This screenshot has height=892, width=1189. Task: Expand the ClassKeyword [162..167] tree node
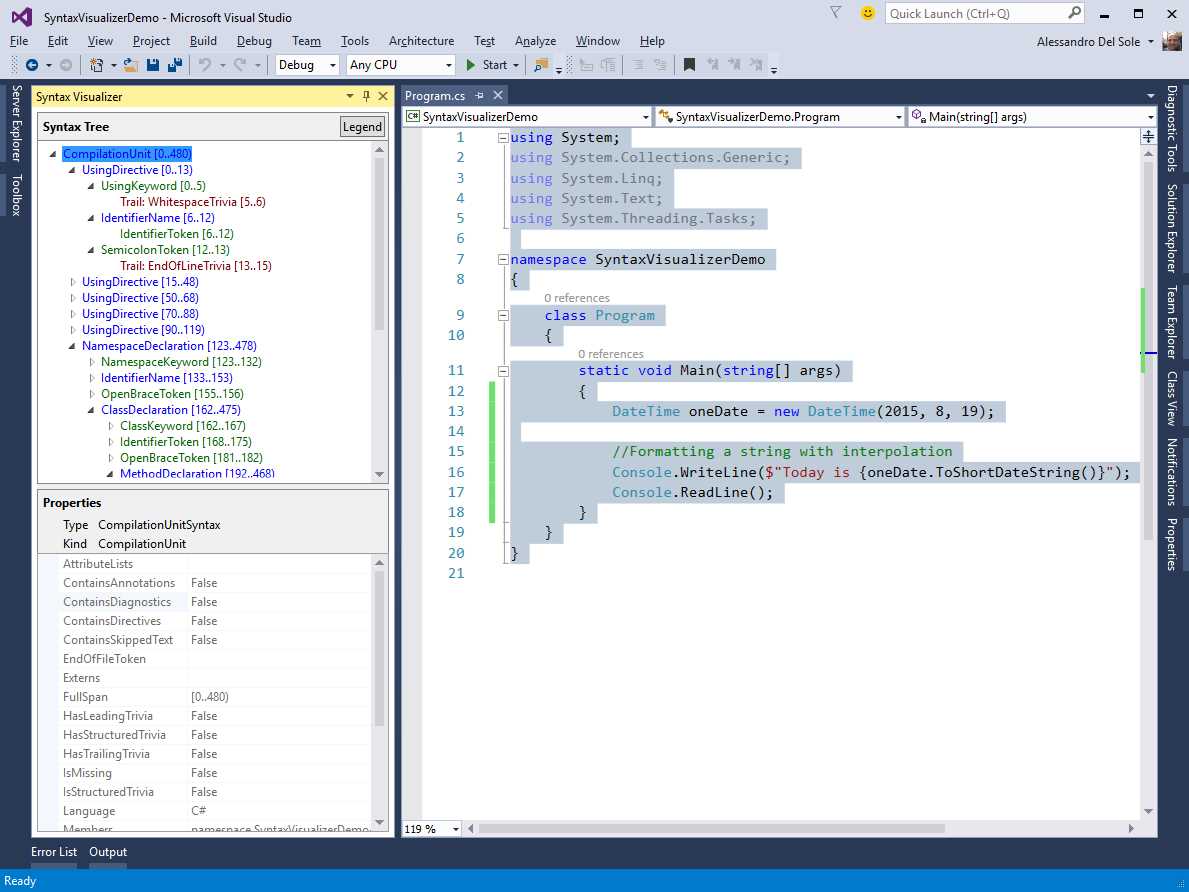(x=111, y=426)
